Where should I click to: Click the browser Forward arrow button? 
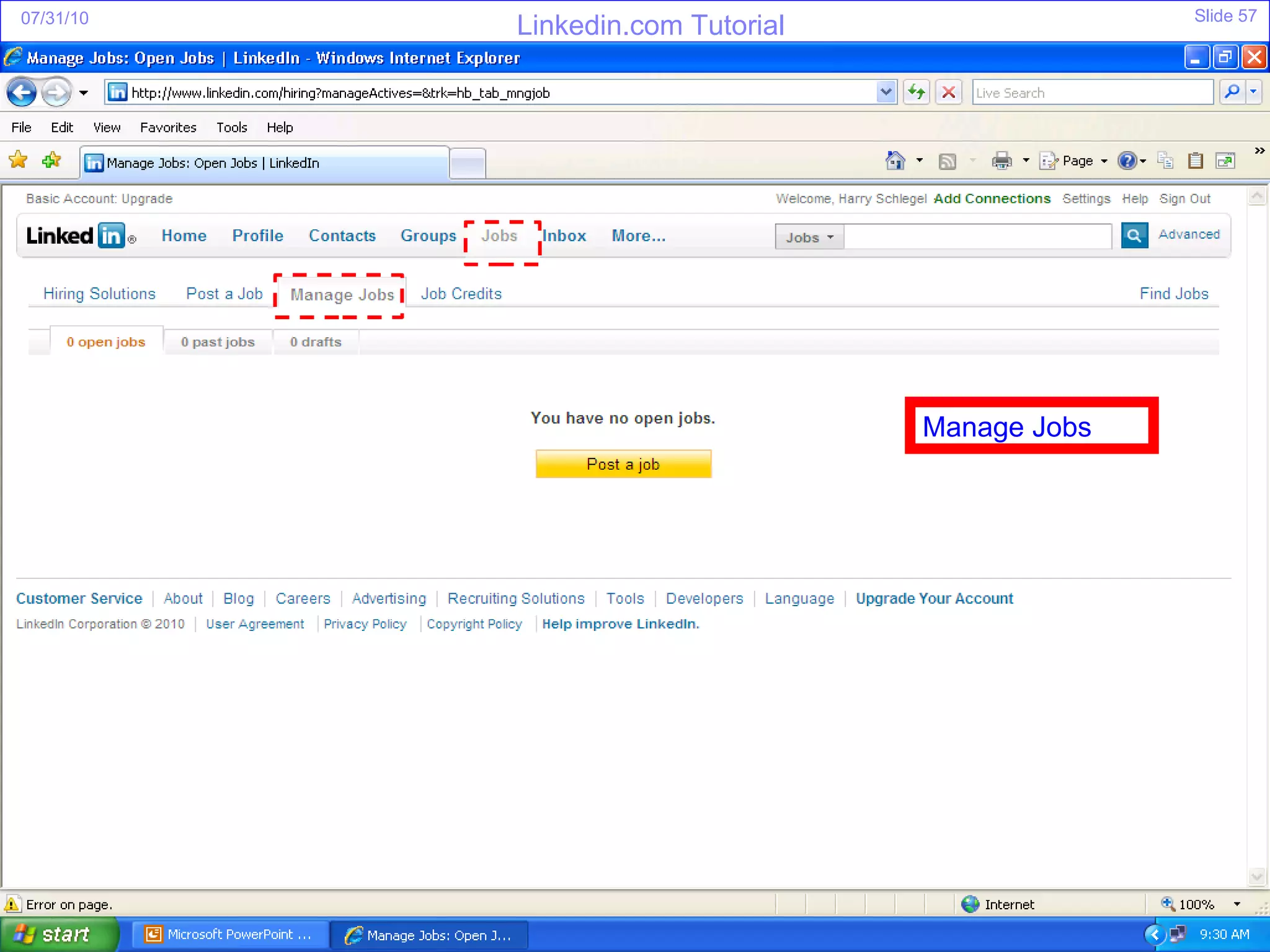[56, 93]
